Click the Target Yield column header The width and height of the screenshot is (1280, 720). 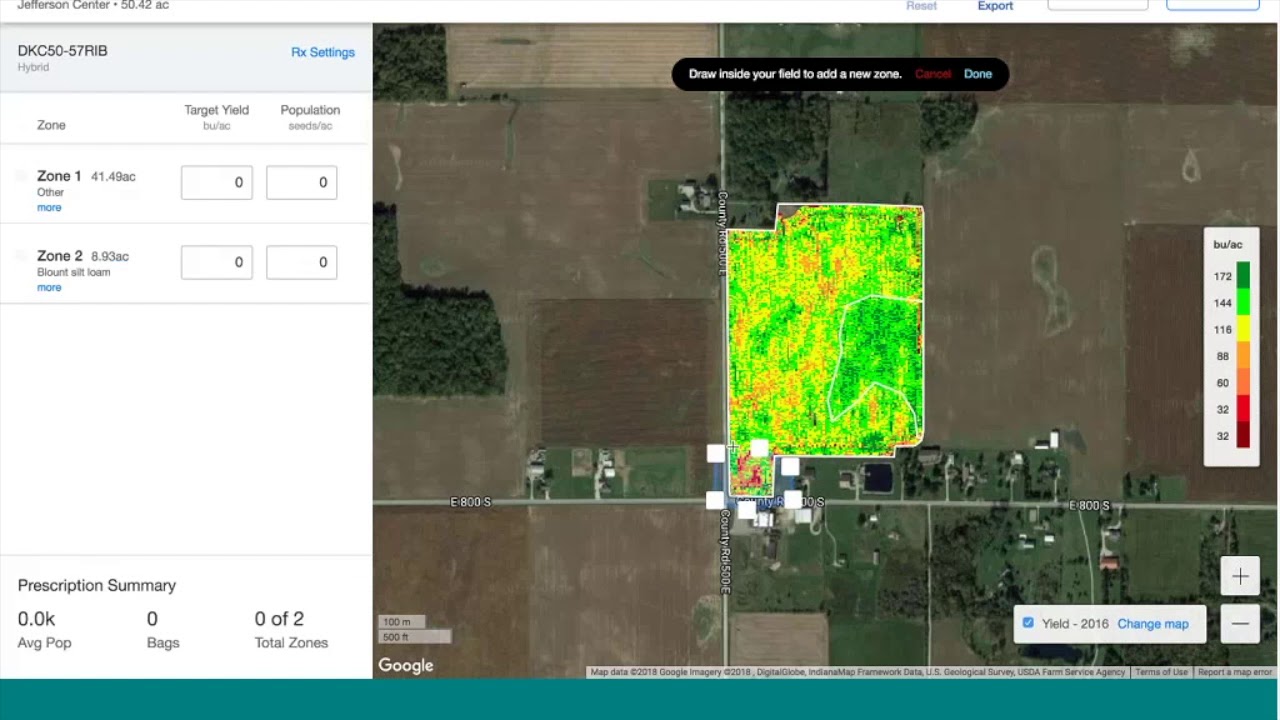(217, 110)
